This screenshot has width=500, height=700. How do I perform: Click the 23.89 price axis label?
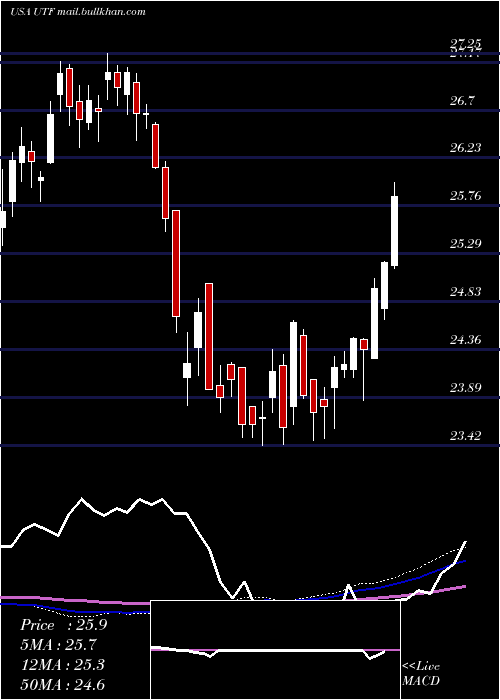(x=466, y=388)
